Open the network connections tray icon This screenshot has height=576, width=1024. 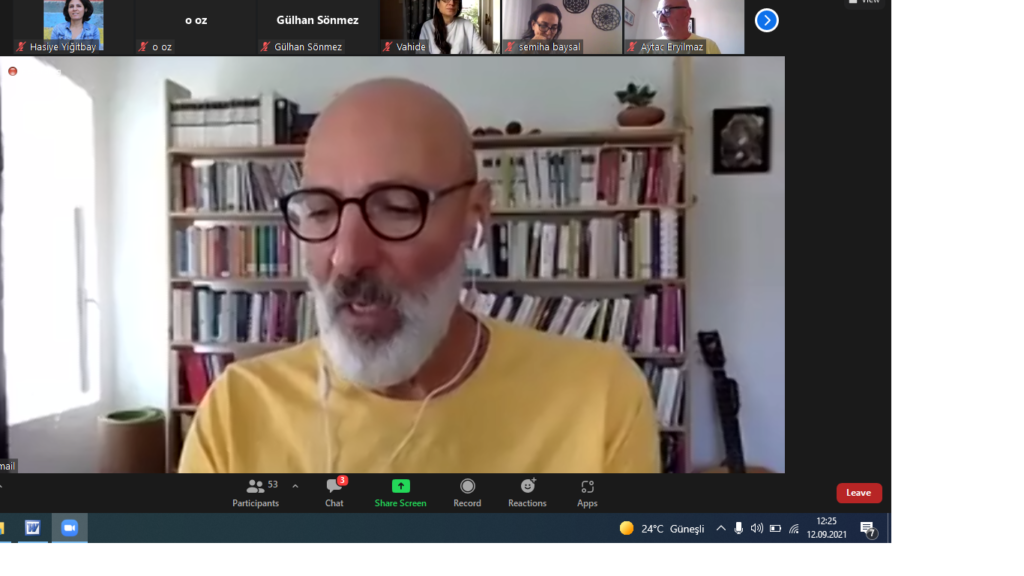(x=794, y=528)
